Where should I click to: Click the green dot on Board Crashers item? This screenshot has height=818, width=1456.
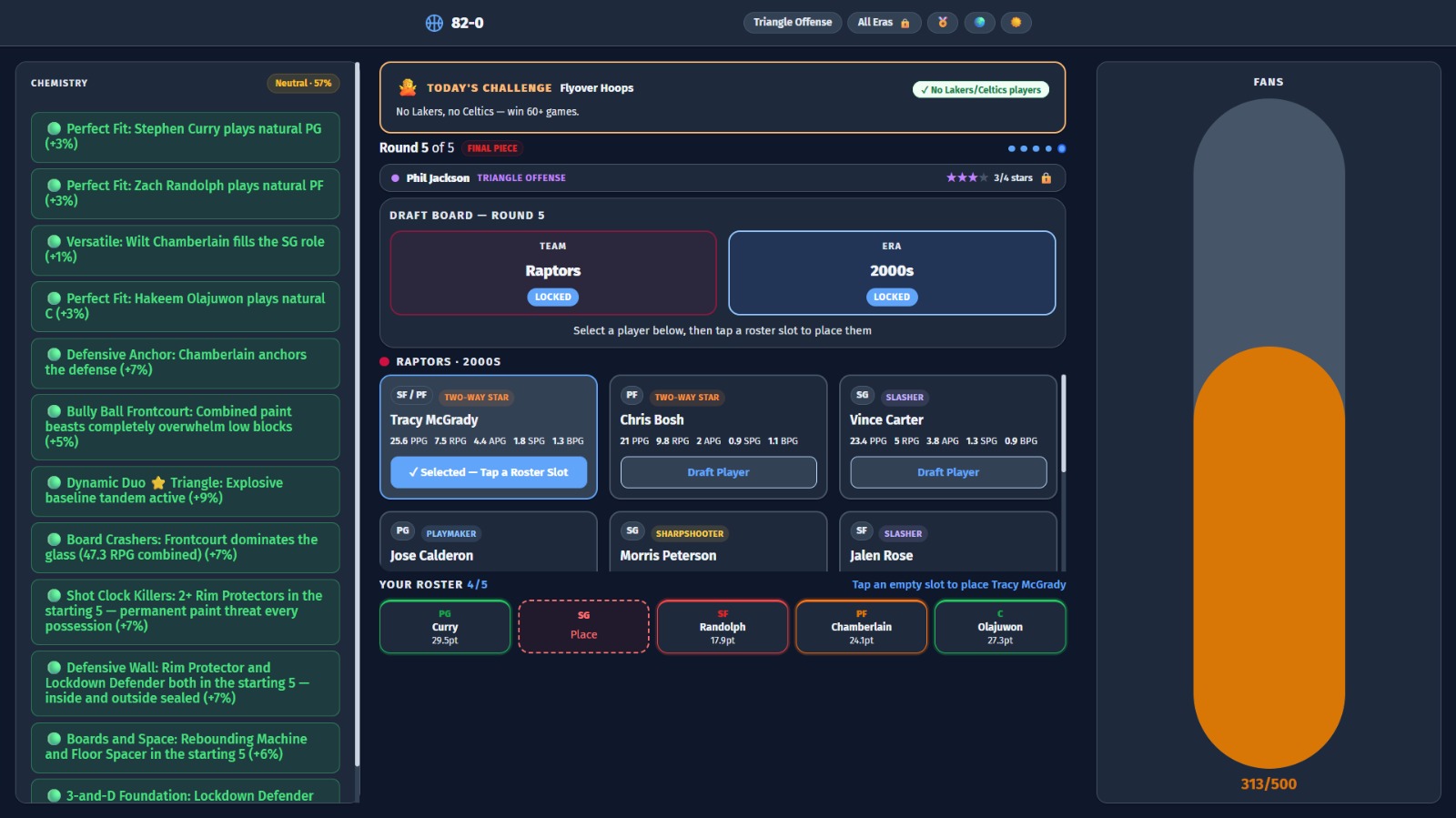(x=55, y=539)
